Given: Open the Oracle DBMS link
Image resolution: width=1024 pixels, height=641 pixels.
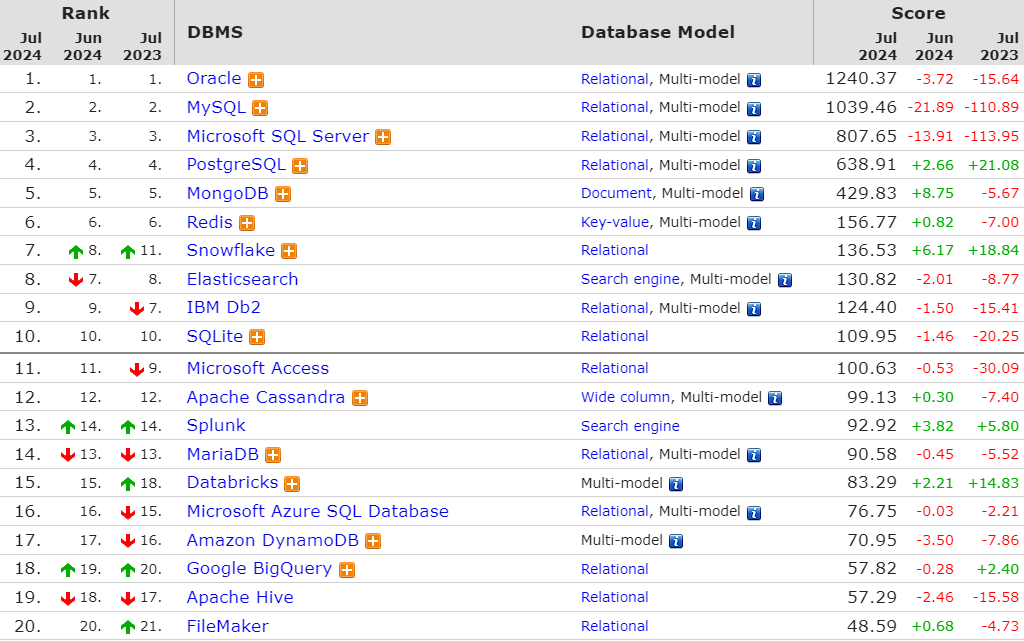Looking at the screenshot, I should 214,79.
